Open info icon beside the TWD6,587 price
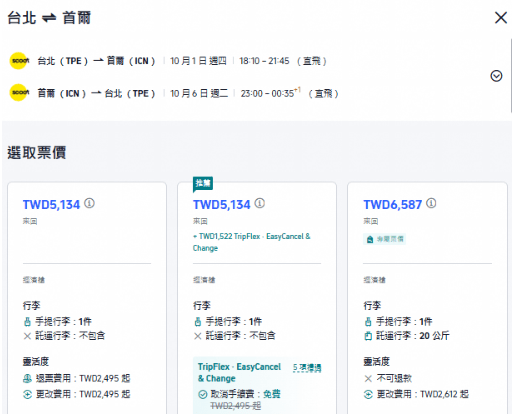Image resolution: width=512 pixels, height=417 pixels. (x=431, y=203)
